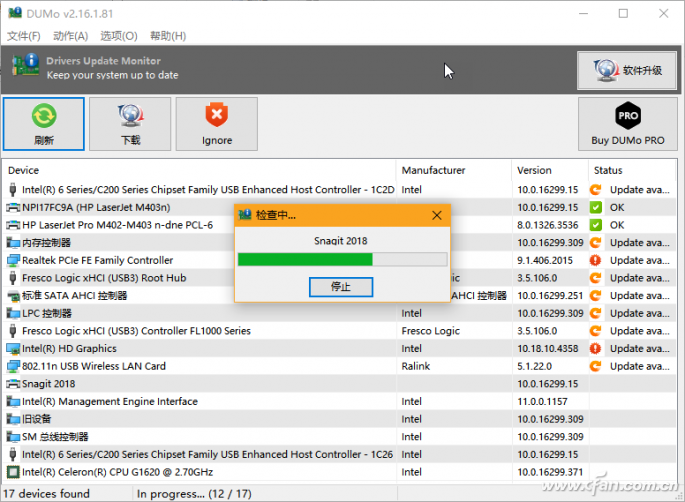This screenshot has width=685, height=502.
Task: Open the Options (选项) menu
Action: (x=118, y=36)
